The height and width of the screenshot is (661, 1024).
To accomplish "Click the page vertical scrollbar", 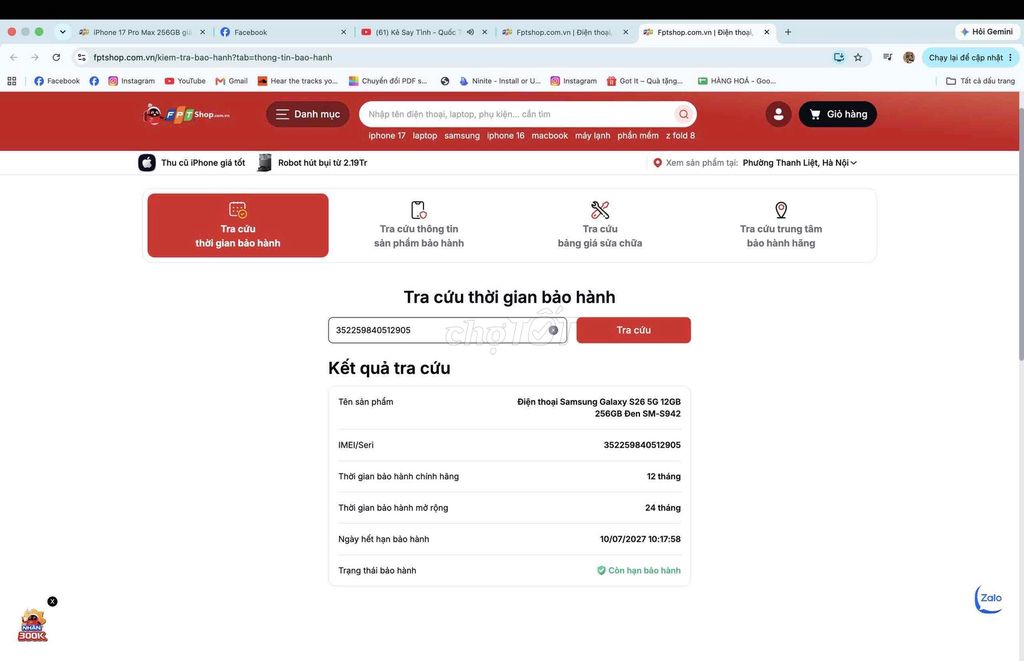I will pyautogui.click(x=1021, y=232).
